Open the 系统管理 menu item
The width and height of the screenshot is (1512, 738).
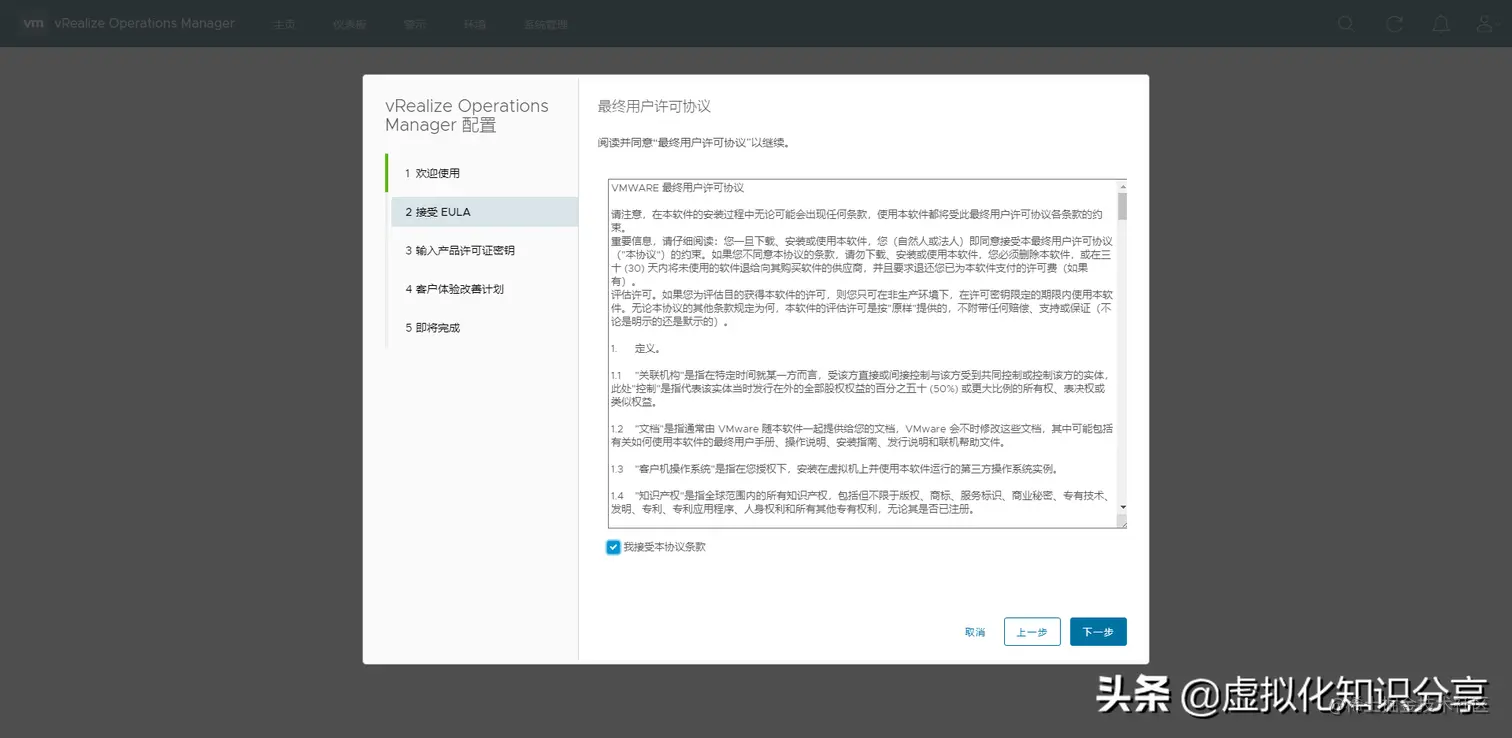coord(545,23)
